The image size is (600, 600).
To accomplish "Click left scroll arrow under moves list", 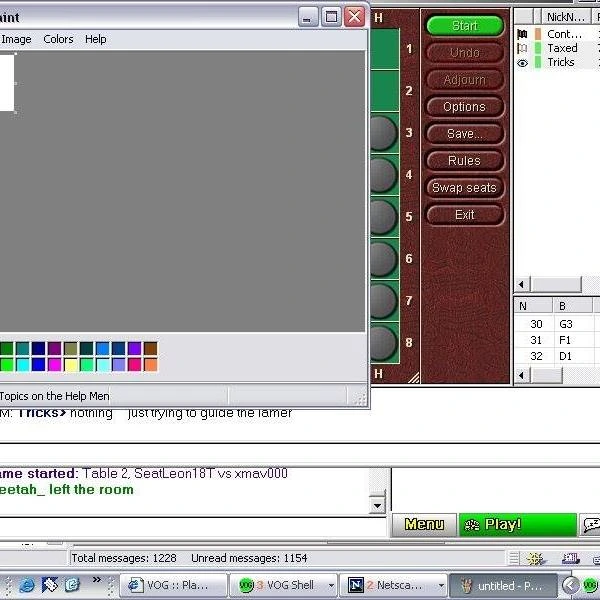I will click(521, 375).
